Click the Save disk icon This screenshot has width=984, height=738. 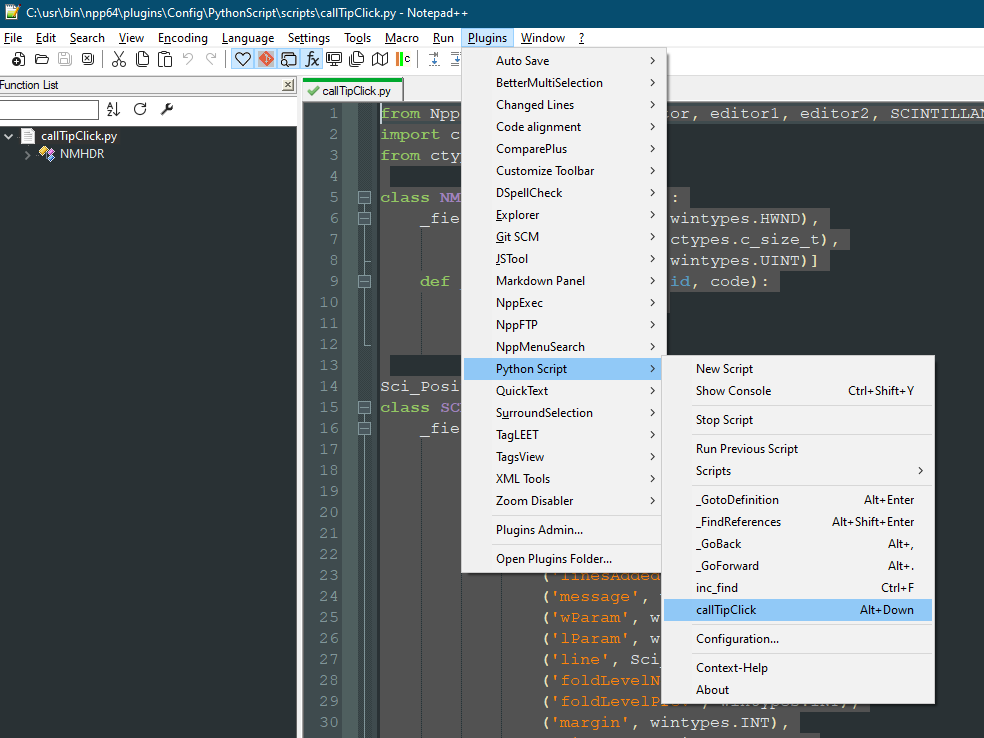tap(65, 60)
